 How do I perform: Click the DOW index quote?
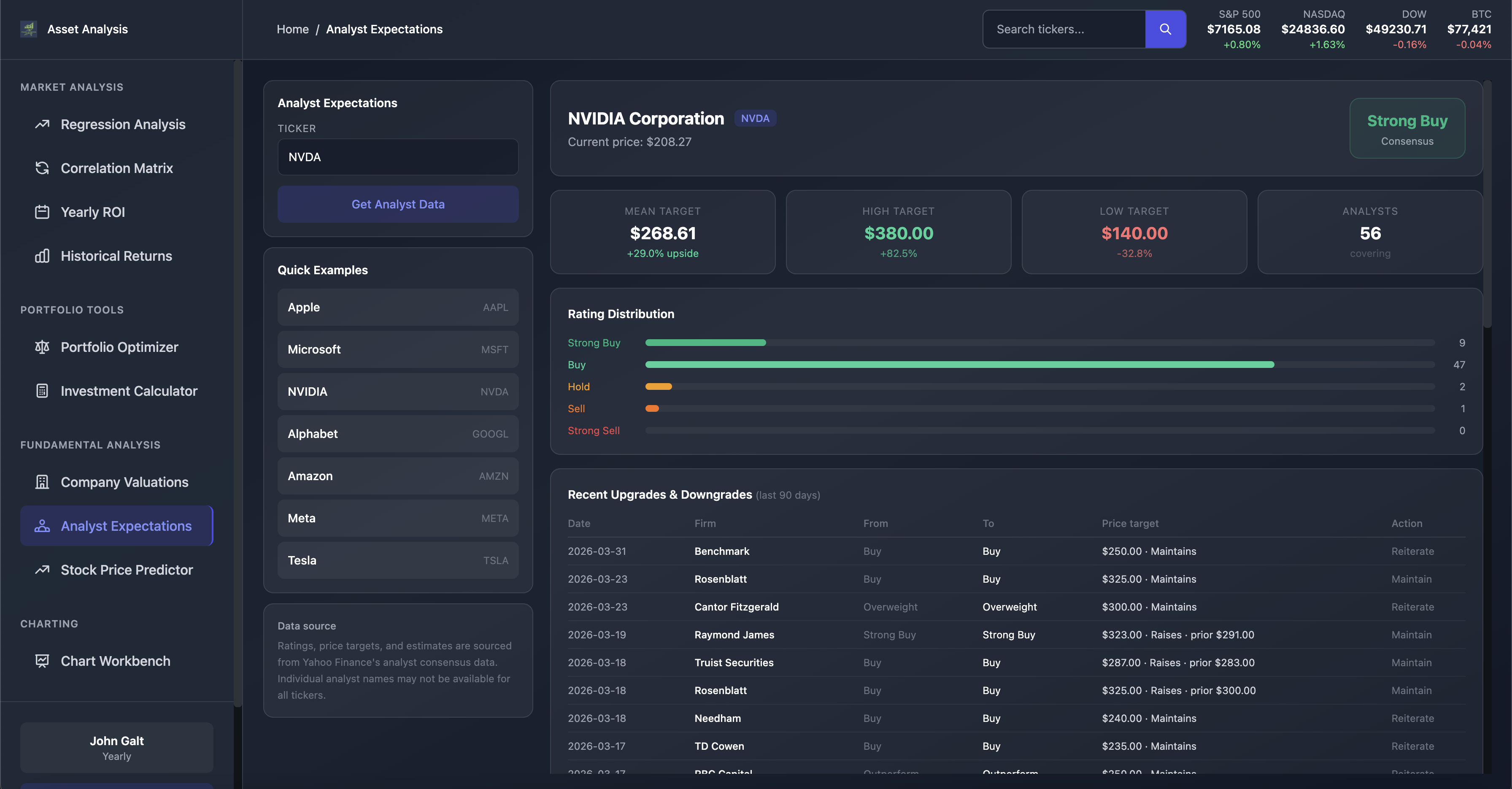1396,30
